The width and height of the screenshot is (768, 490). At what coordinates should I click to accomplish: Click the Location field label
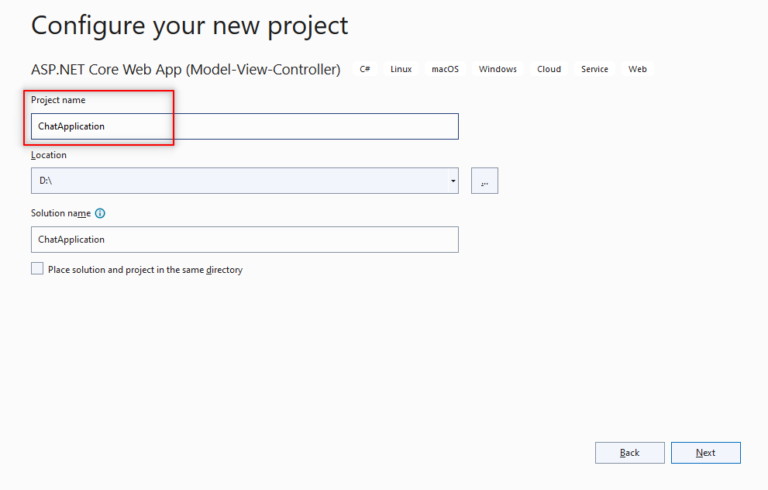pyautogui.click(x=48, y=155)
